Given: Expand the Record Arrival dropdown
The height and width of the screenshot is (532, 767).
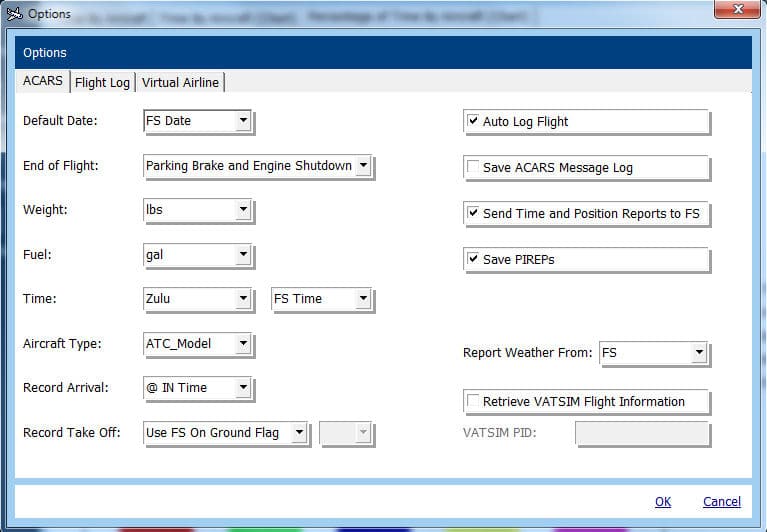Looking at the screenshot, I should [243, 388].
